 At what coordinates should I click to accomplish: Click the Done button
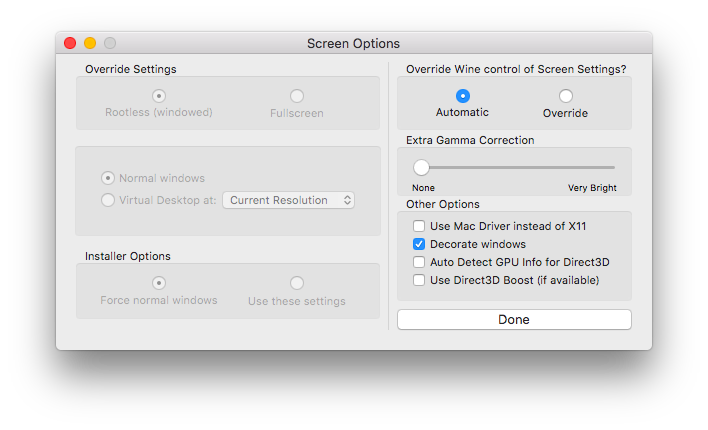click(x=514, y=319)
